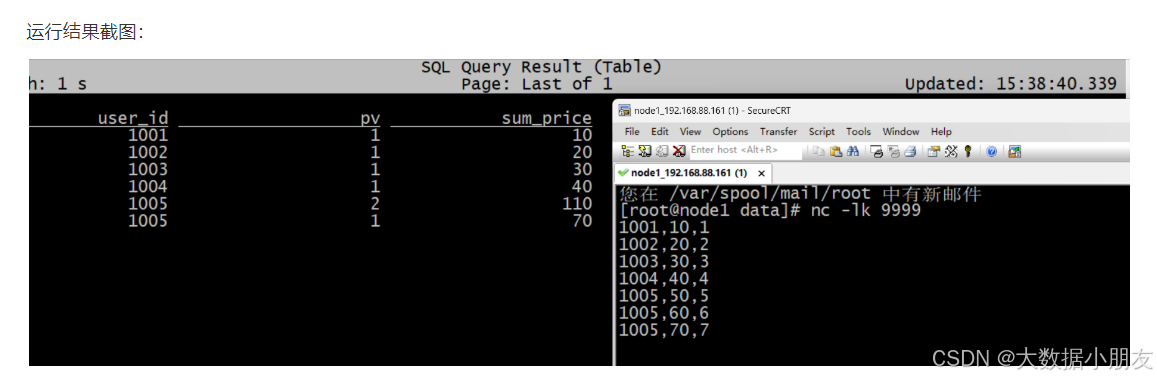Viewport: 1157px width, 379px height.
Task: Click the pv column header
Action: click(x=370, y=118)
